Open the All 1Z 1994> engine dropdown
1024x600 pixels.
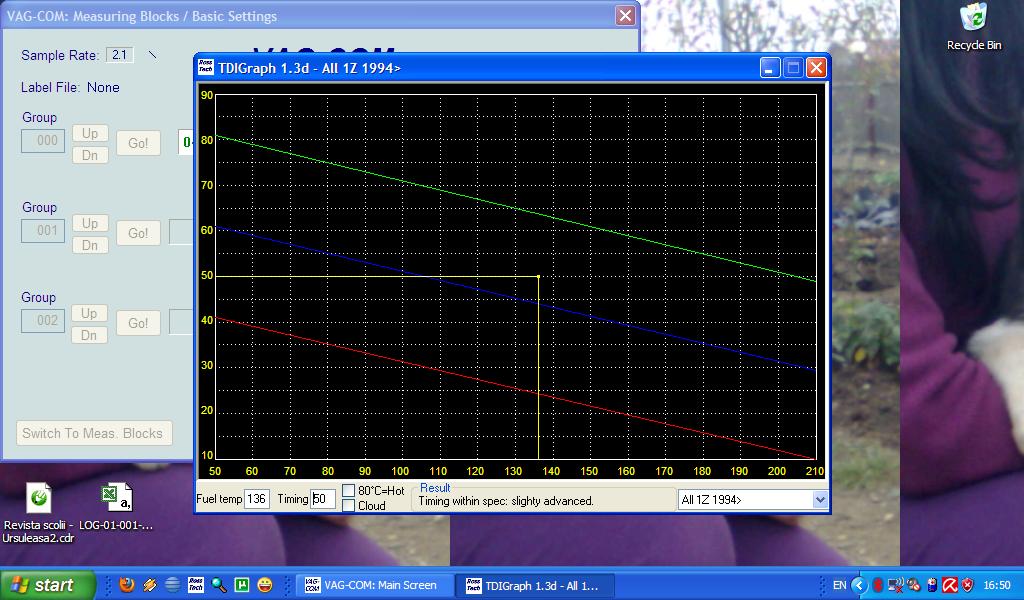click(x=820, y=500)
